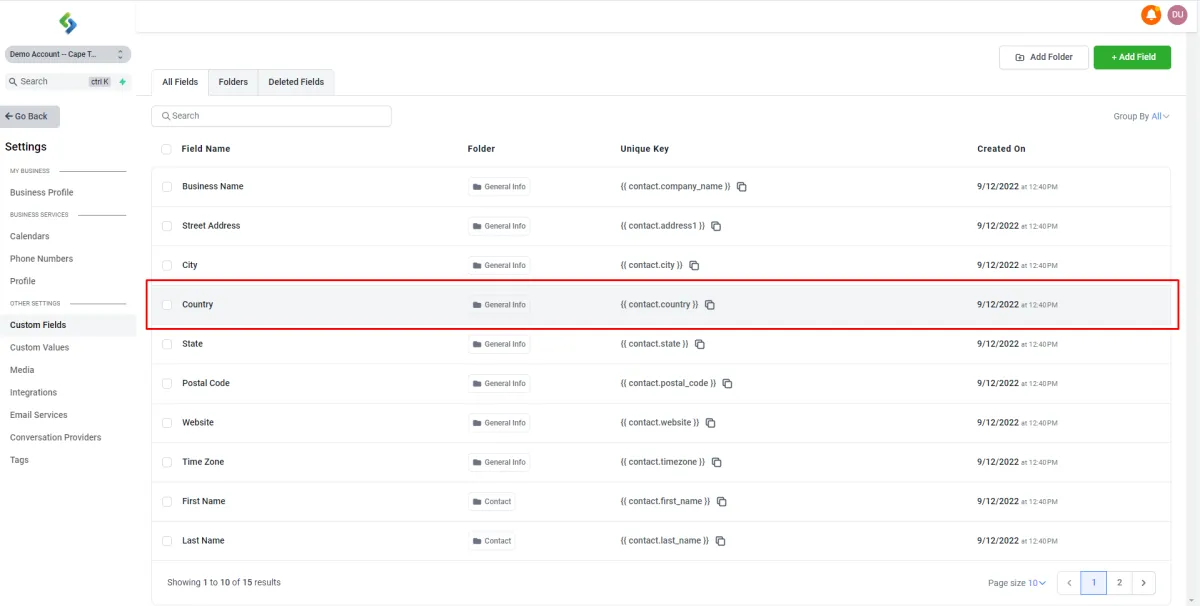Open Business Profile settings
This screenshot has width=1200, height=606.
pos(42,193)
